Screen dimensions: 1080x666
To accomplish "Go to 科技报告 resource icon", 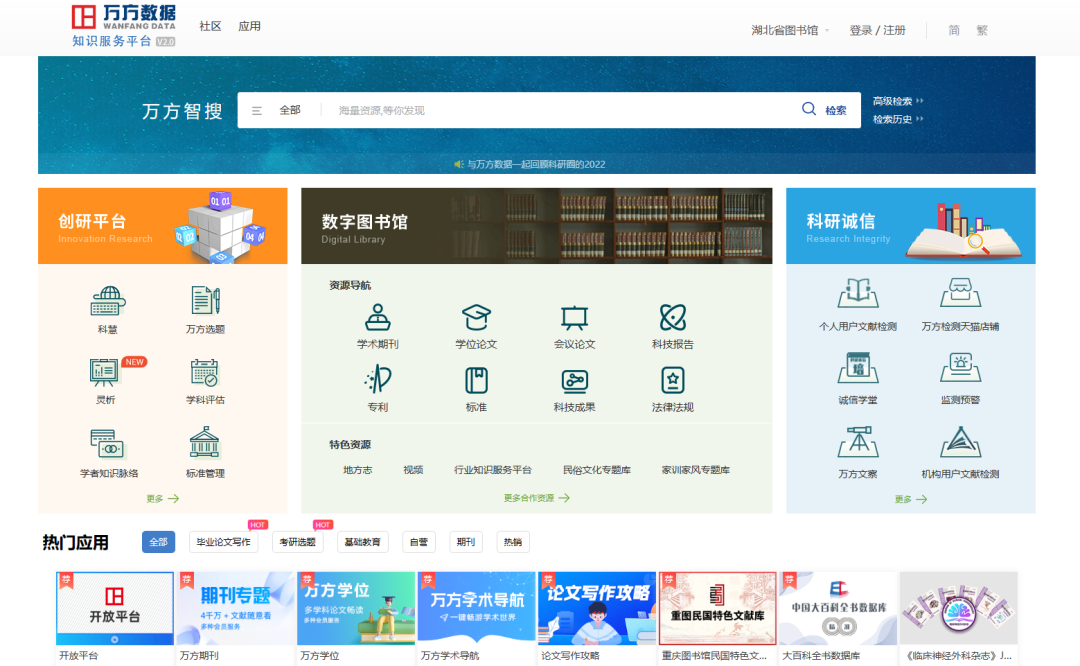I will [673, 318].
